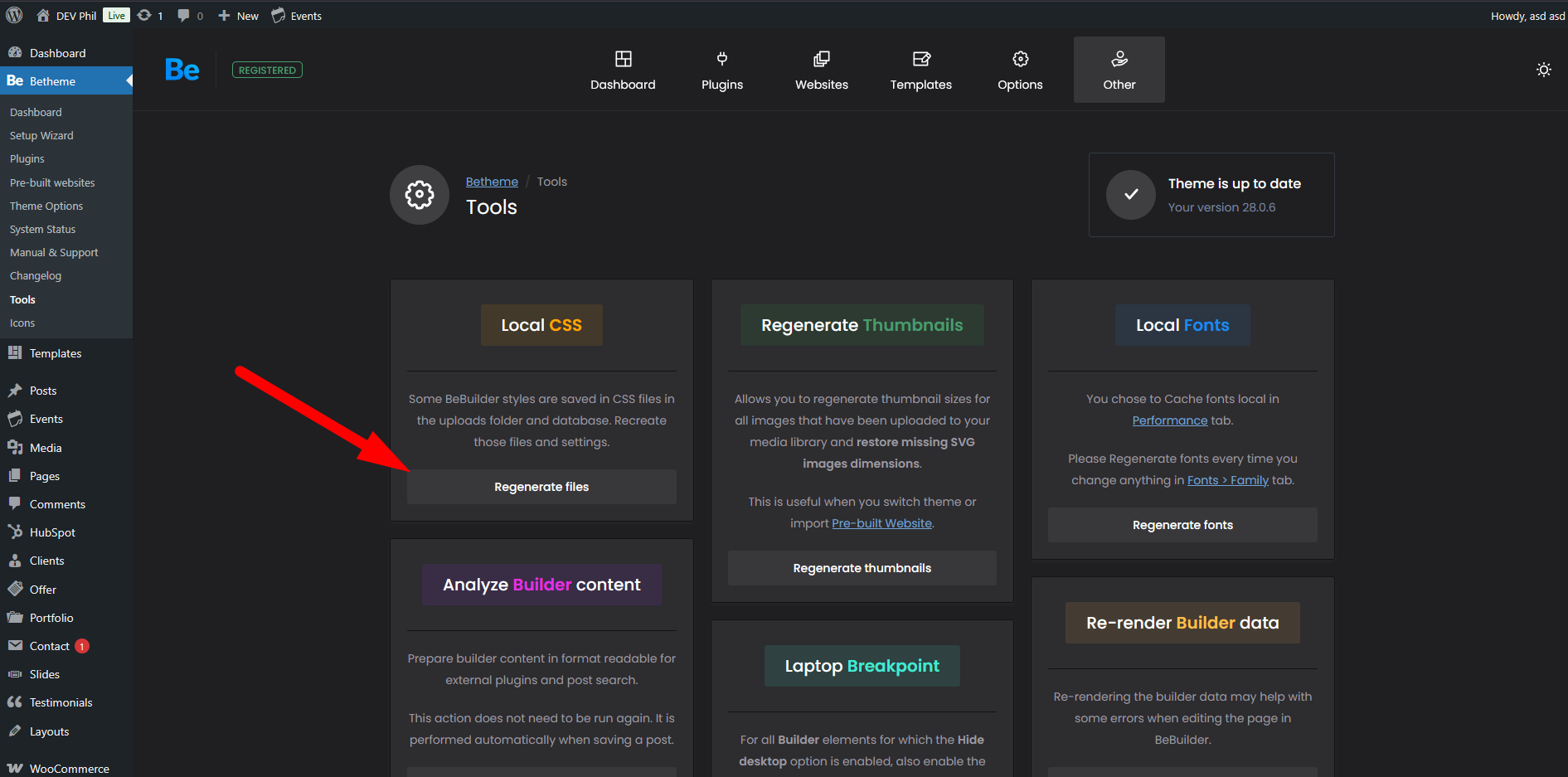Follow Betheme breadcrumb link
The image size is (1568, 777).
coord(492,182)
